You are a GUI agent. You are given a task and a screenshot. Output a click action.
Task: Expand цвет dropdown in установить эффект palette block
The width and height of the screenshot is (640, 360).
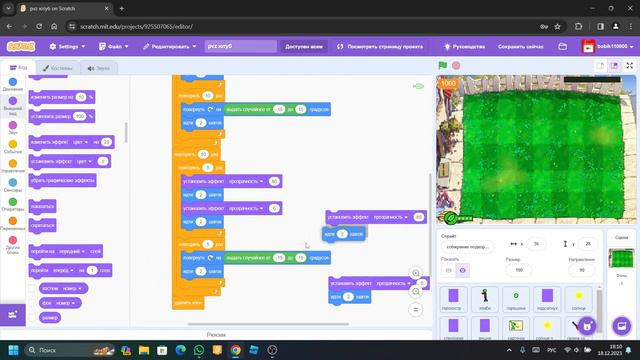coord(84,161)
